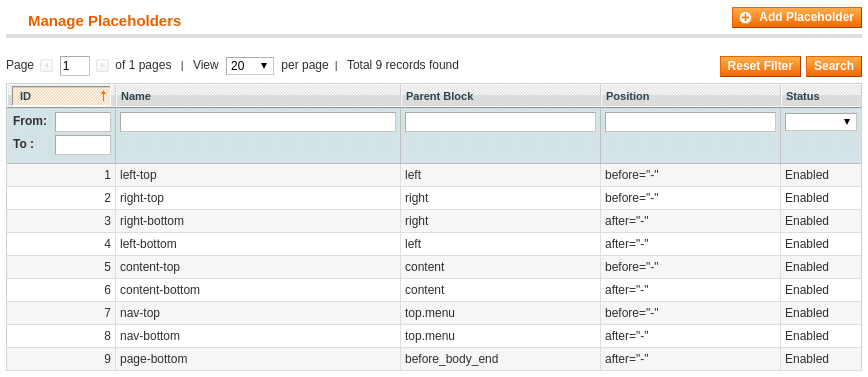Open the page-bottom placeholder row
The height and width of the screenshot is (377, 868).
point(434,359)
